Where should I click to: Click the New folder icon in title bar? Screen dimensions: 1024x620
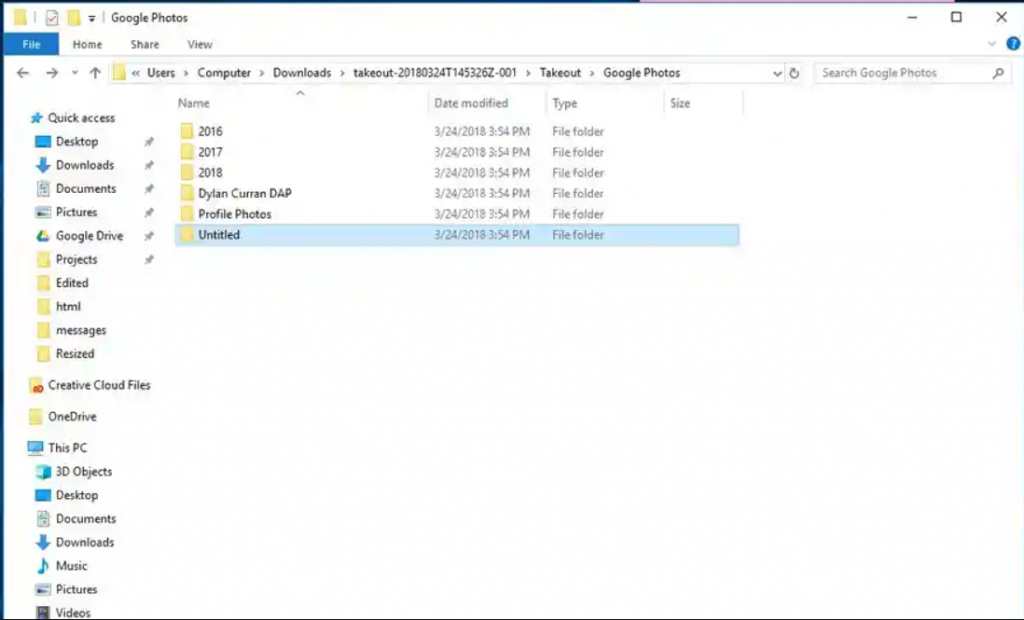[x=74, y=18]
